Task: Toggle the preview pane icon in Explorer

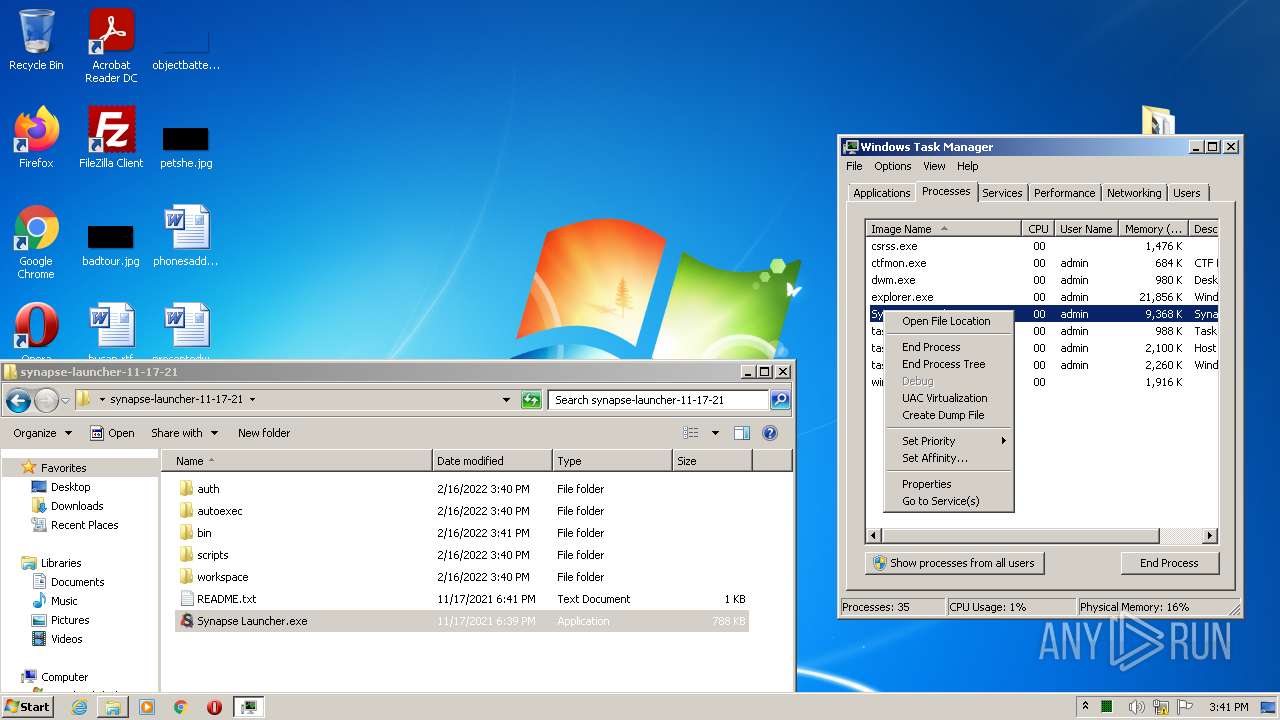Action: 741,433
